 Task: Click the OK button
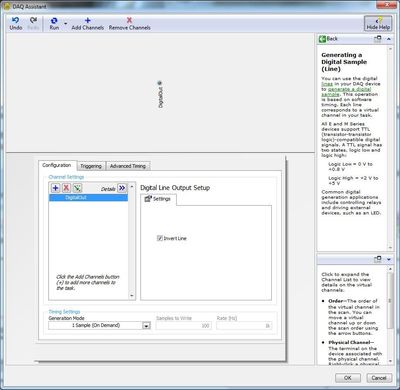[x=348, y=378]
